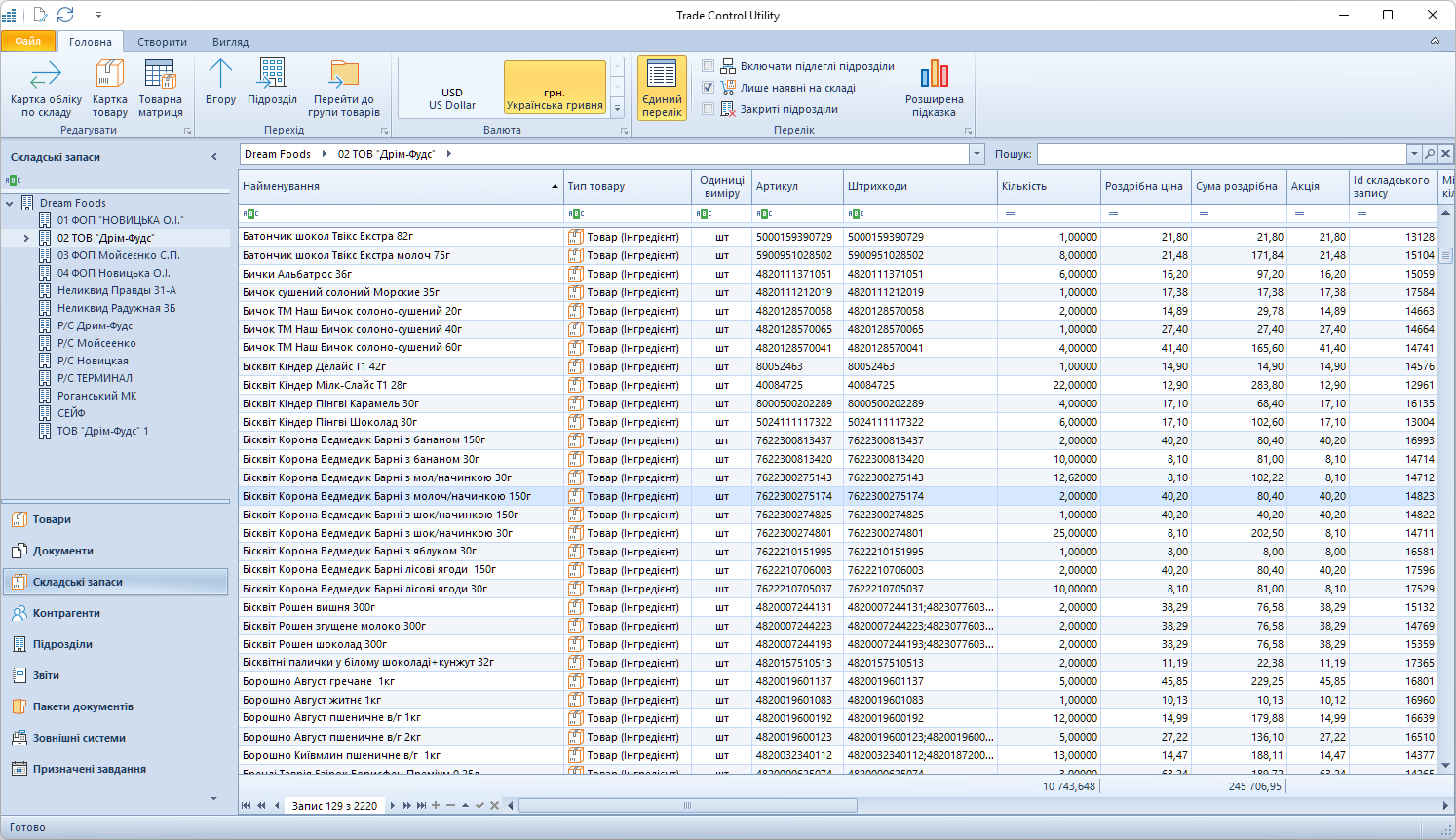Viewport: 1456px width, 840px height.
Task: Click the horizontal scrollbar thumb below grid
Action: tap(687, 806)
